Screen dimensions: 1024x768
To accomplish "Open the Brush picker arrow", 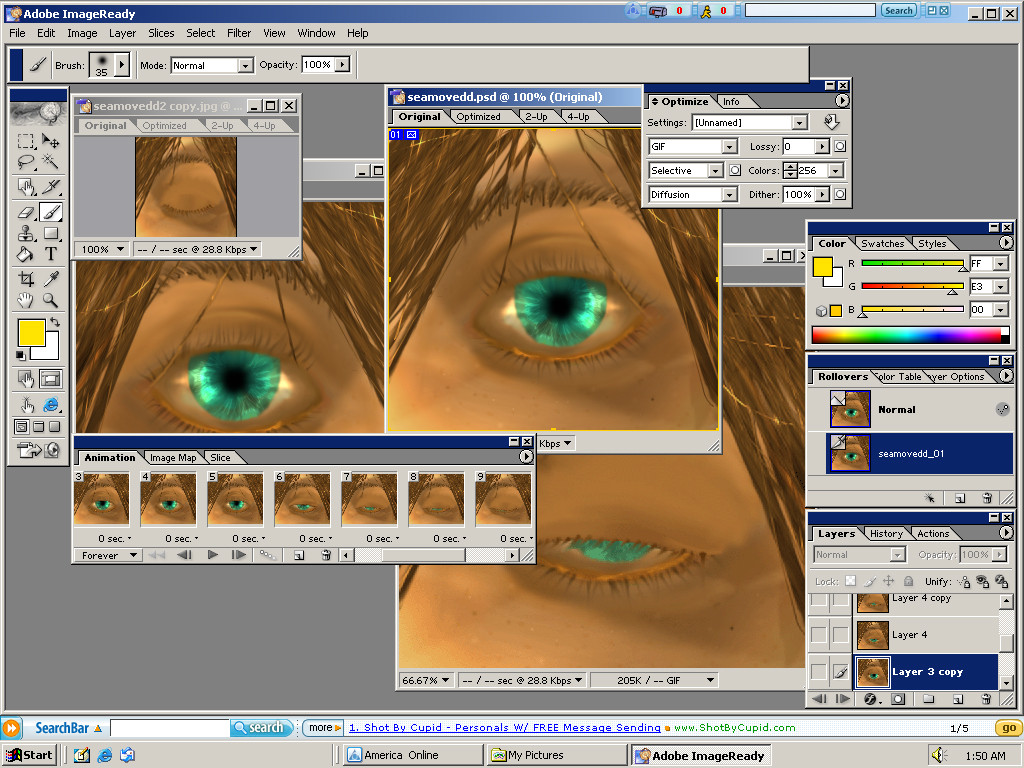I will coord(121,65).
